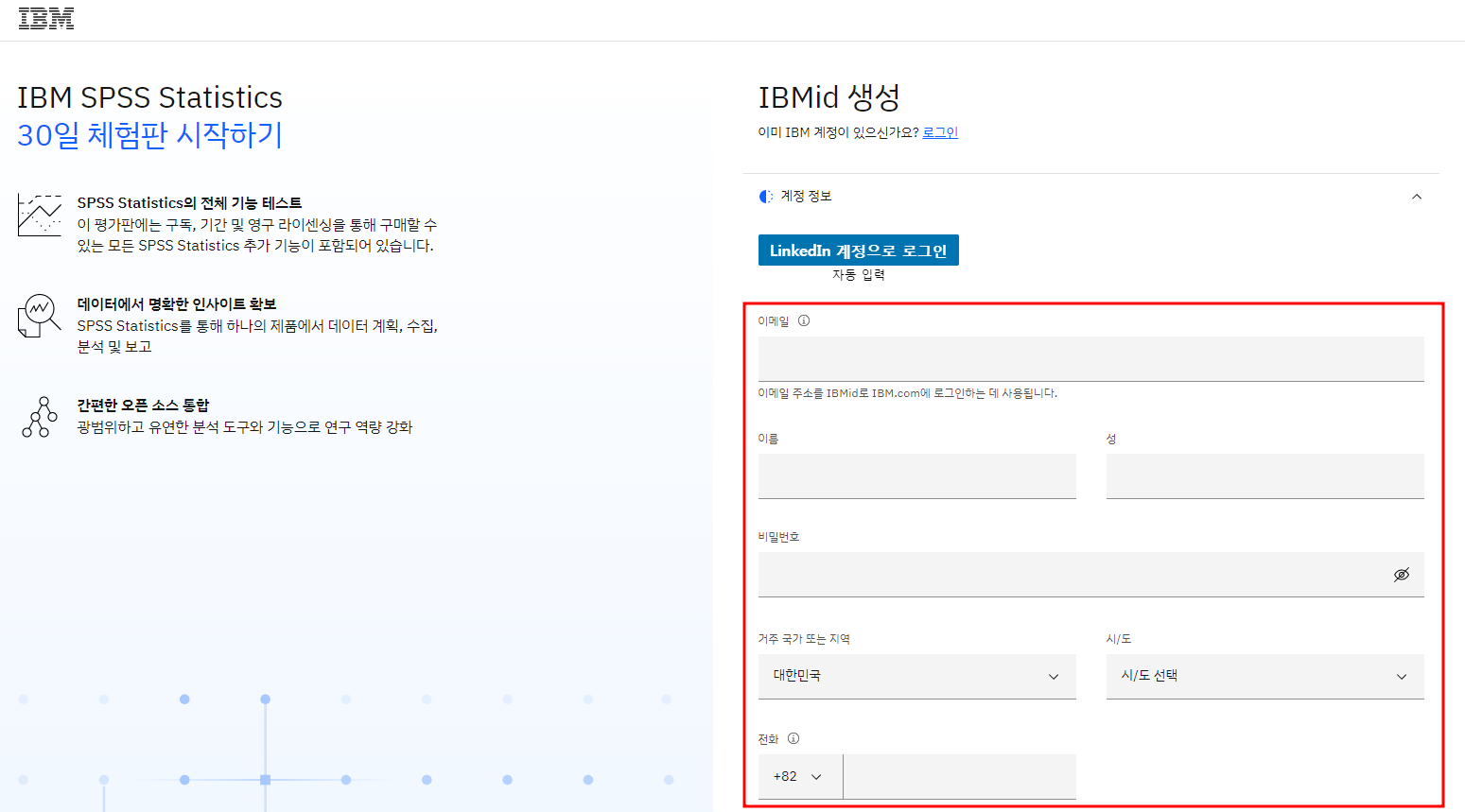Click the chevron on the 거주 국가 dropdown

tap(1053, 676)
